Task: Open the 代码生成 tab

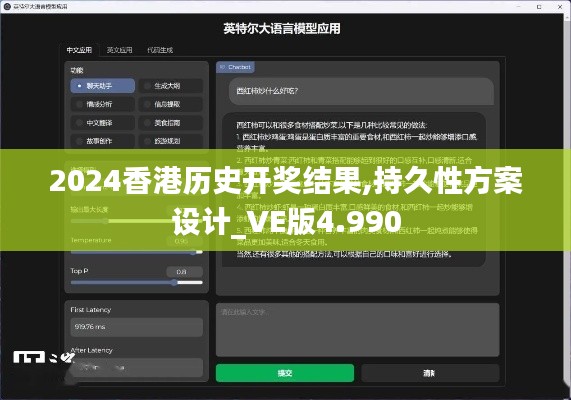Action: (160, 50)
